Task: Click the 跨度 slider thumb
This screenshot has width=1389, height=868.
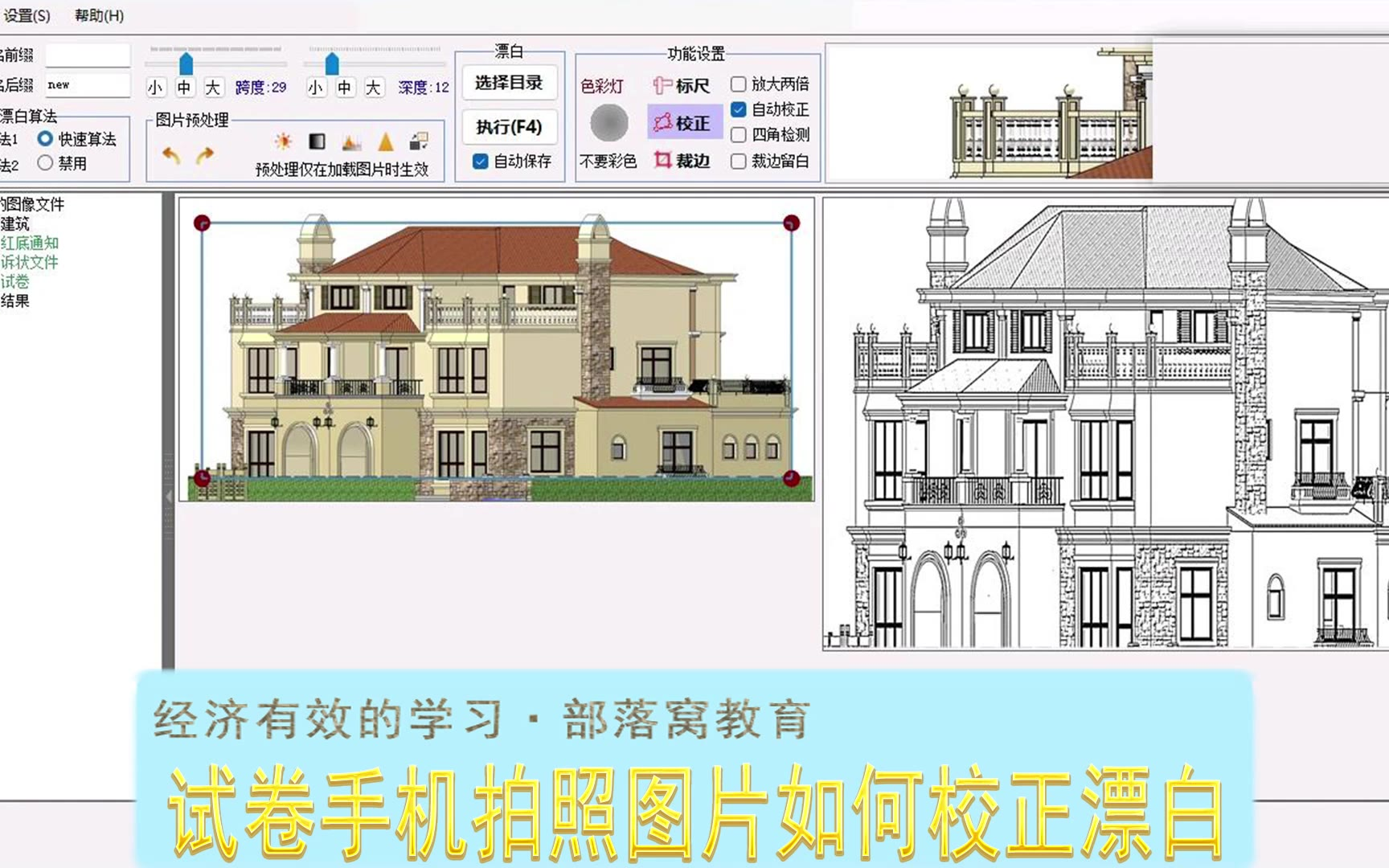Action: click(x=186, y=63)
